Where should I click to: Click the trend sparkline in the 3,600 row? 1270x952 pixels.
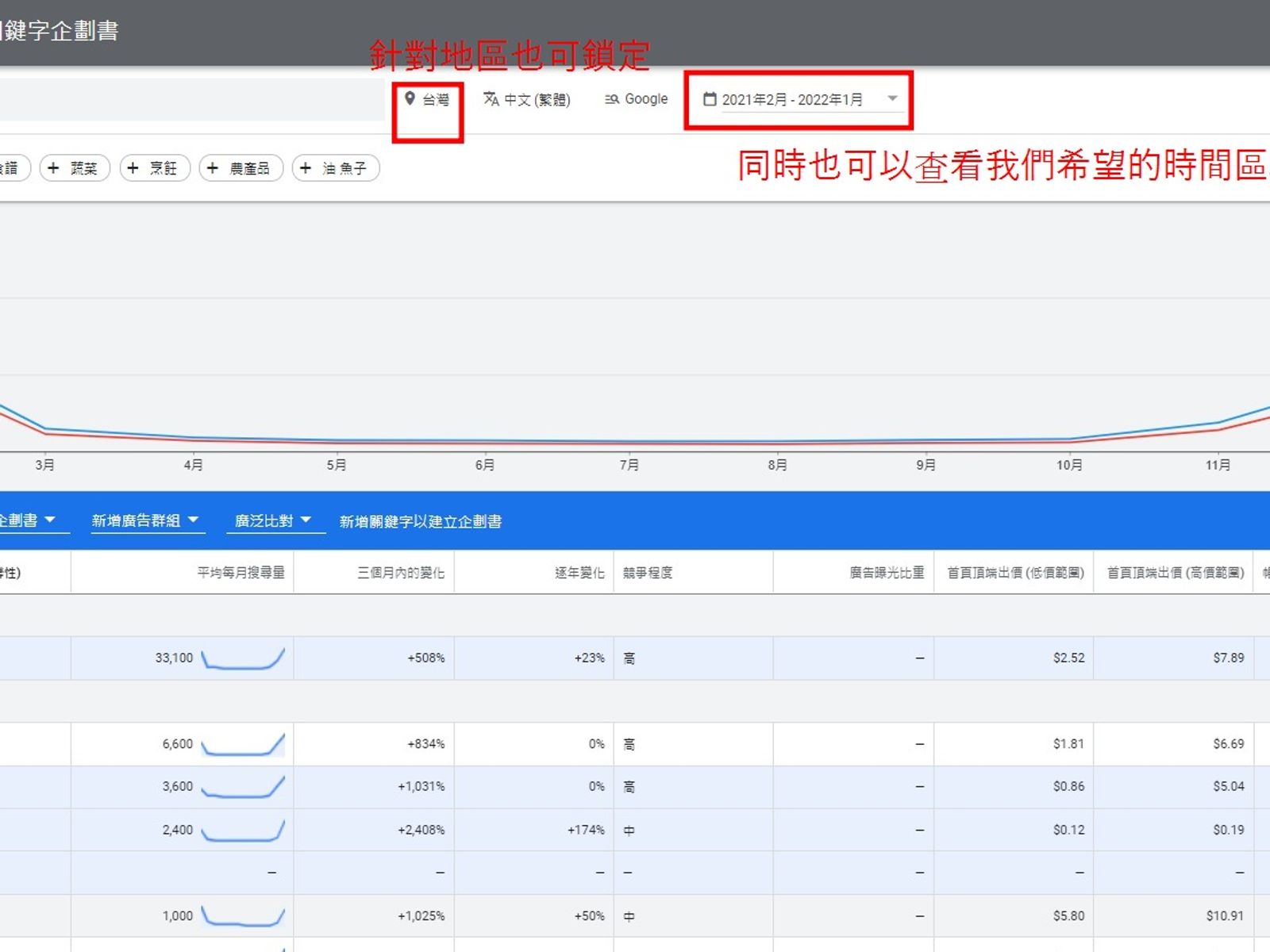[243, 787]
